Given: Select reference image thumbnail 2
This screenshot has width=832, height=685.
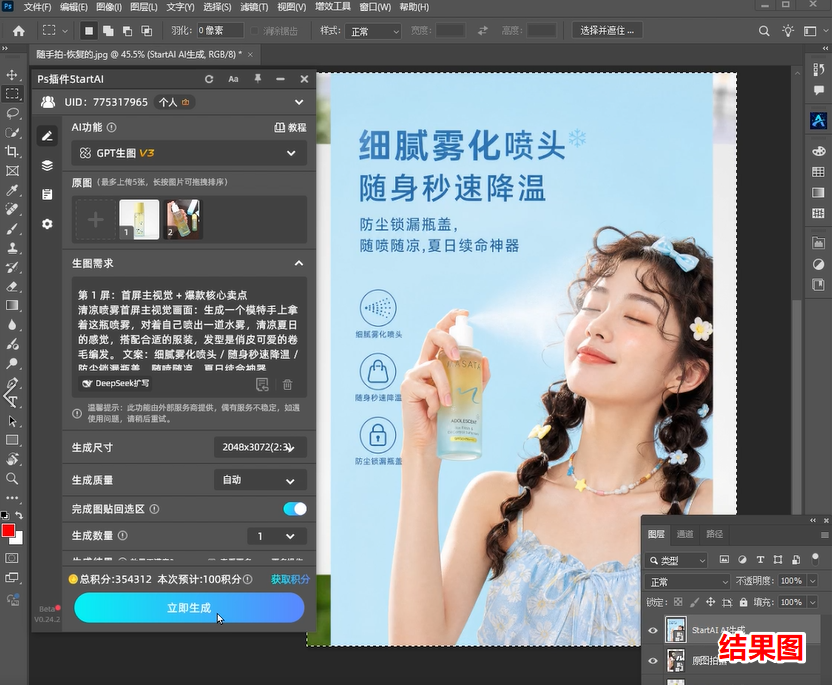Looking at the screenshot, I should (183, 219).
